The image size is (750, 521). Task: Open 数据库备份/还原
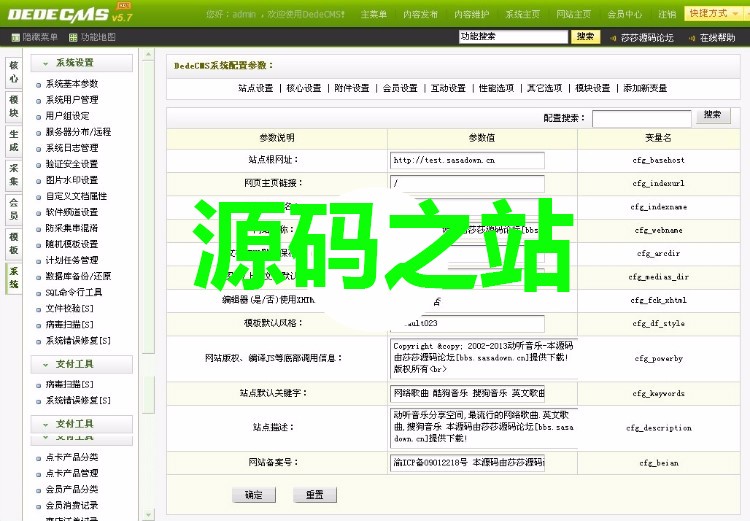[x=78, y=276]
